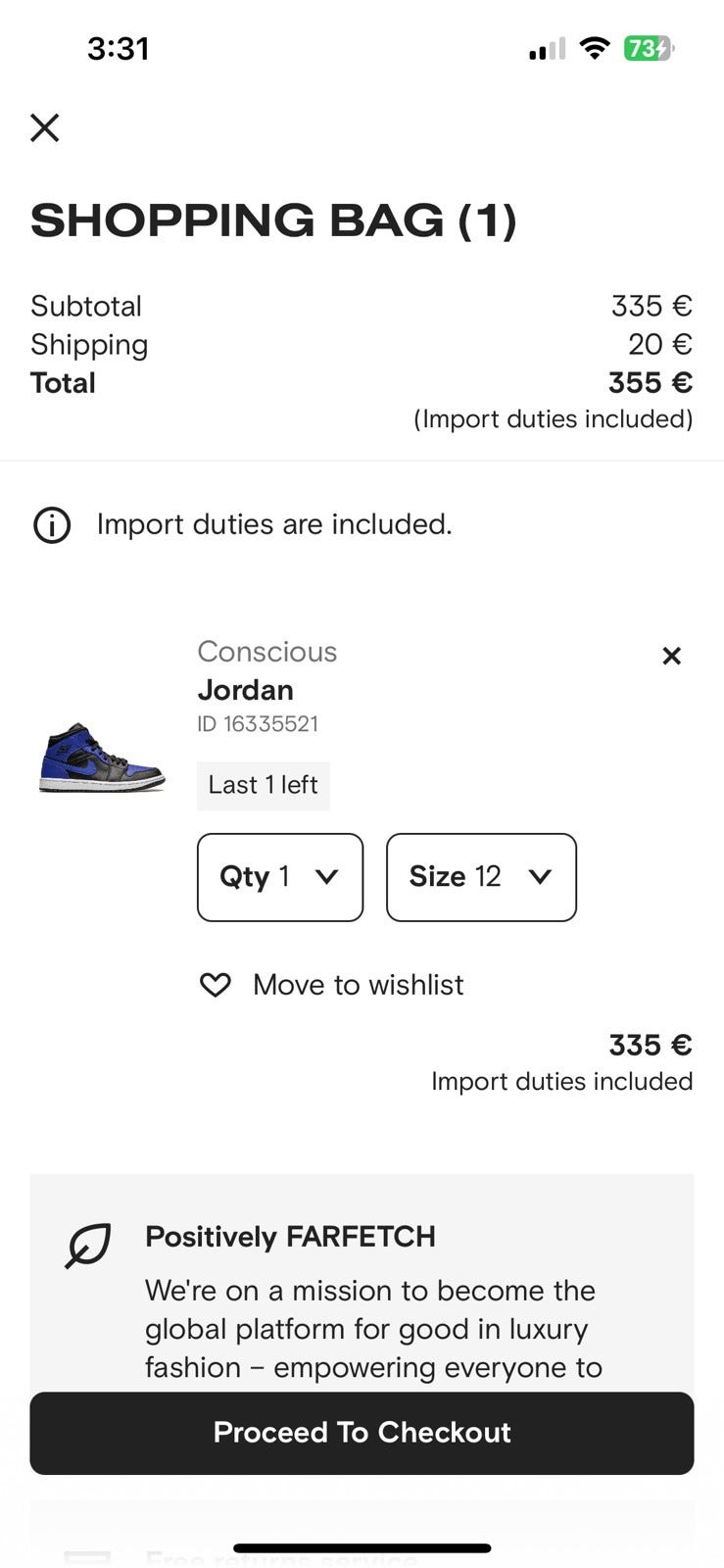This screenshot has width=724, height=1568.
Task: Tap the clock time in status bar
Action: [119, 49]
